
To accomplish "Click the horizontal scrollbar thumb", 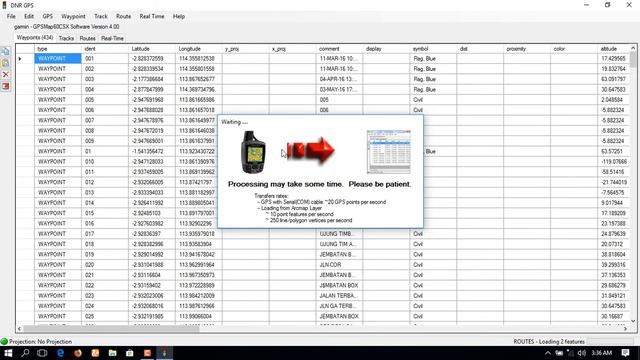I will 111,329.
